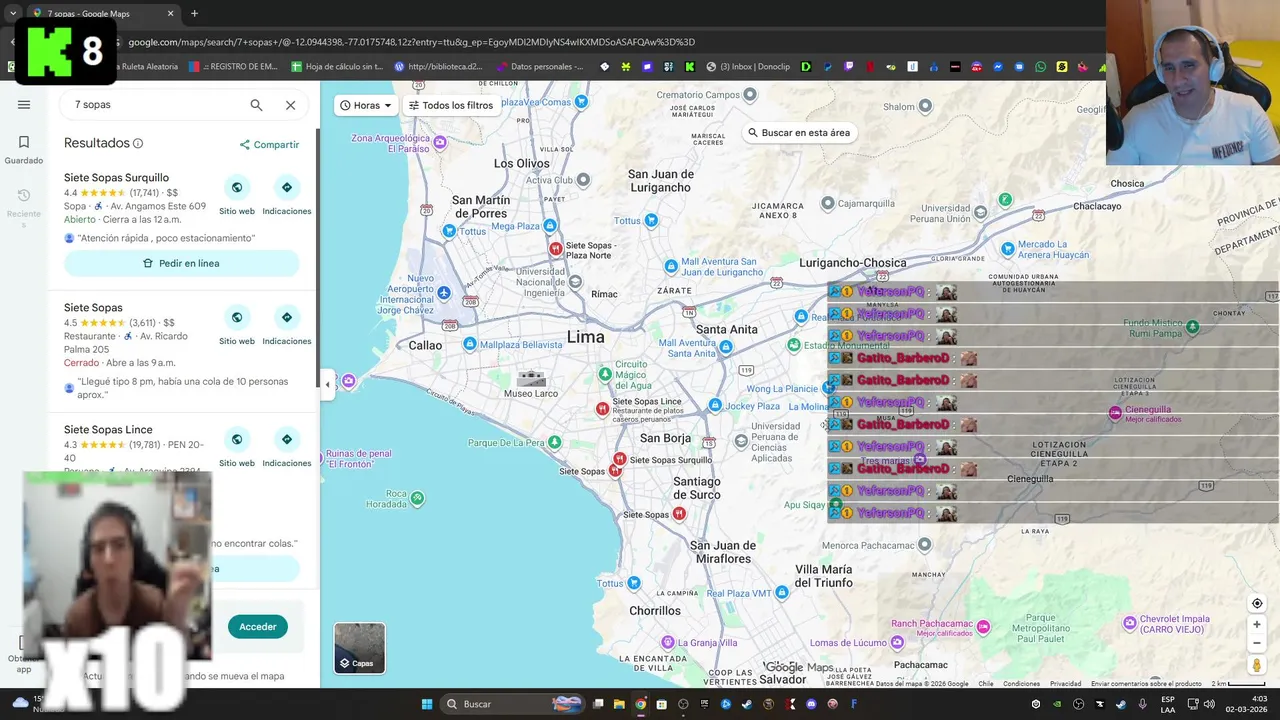Open Sitio web for Siete Sopas Lince
The image size is (1280, 720).
pos(237,447)
